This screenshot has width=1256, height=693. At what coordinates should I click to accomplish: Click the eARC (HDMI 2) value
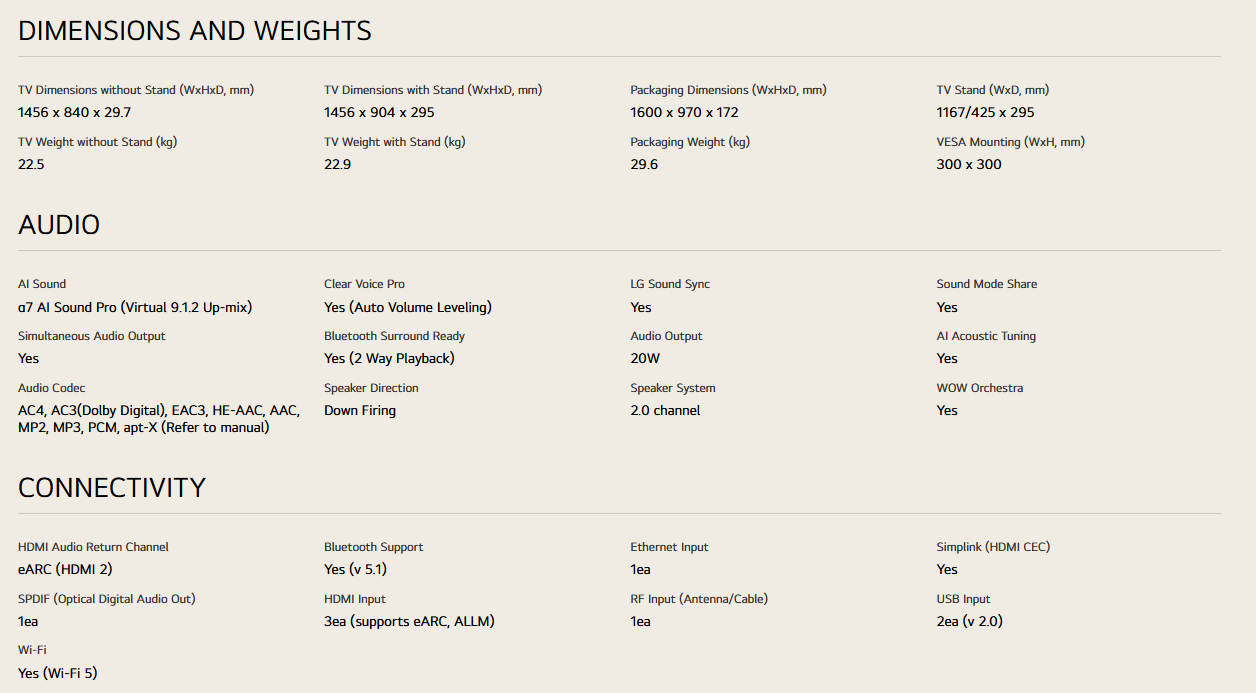pyautogui.click(x=65, y=569)
